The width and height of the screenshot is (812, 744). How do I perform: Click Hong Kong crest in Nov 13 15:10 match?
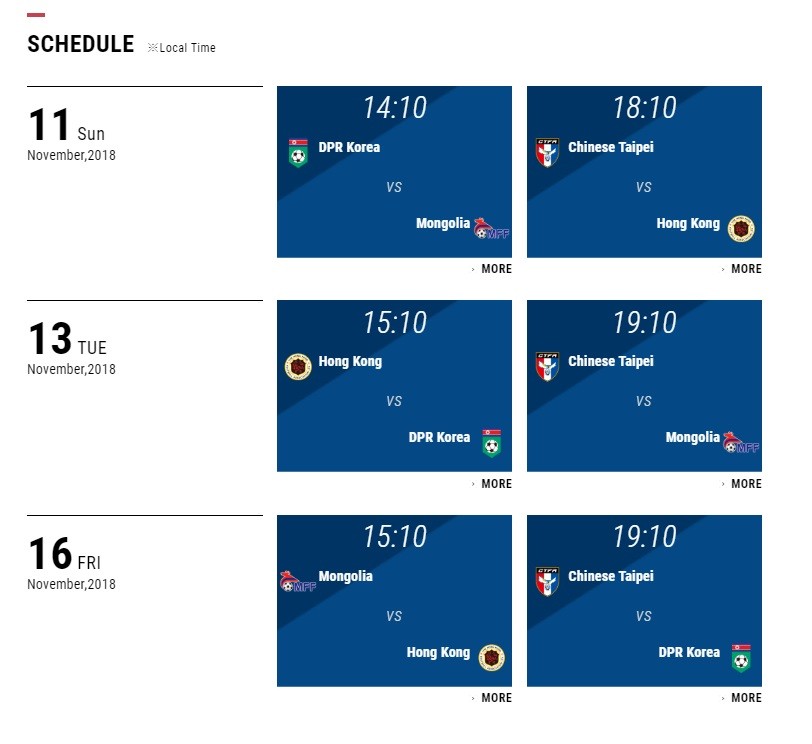(298, 367)
